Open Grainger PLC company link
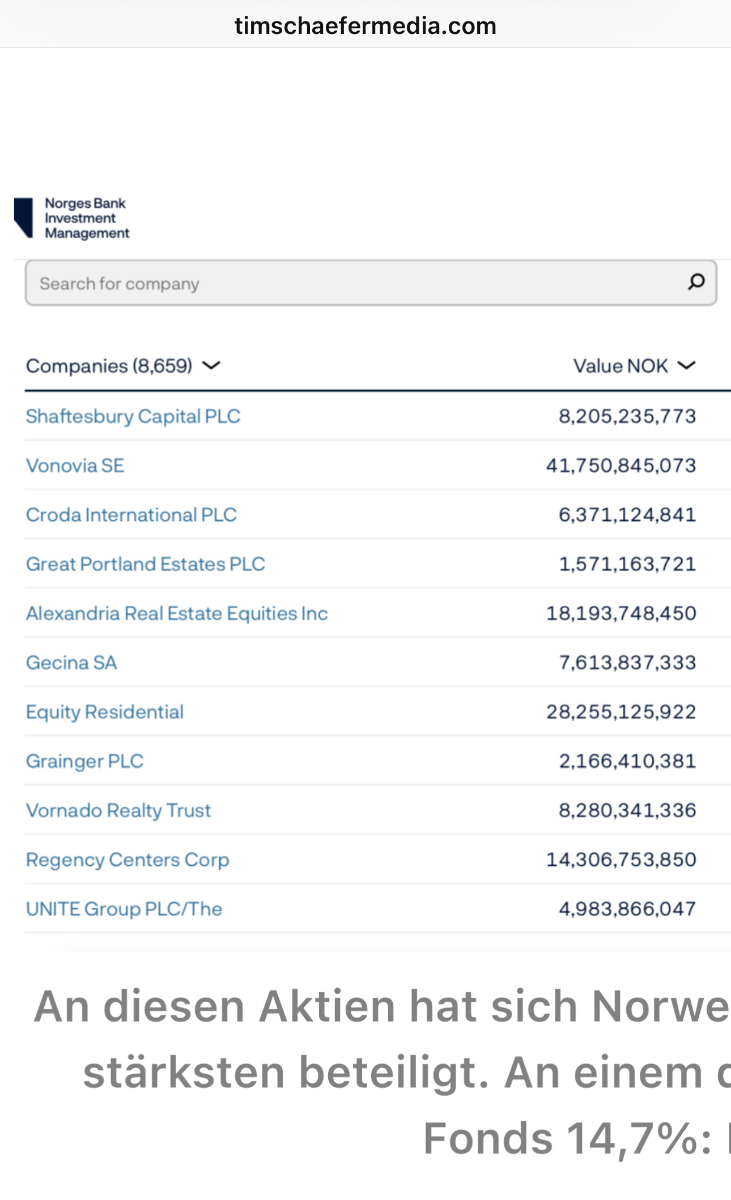The height and width of the screenshot is (1200, 731). [x=85, y=761]
